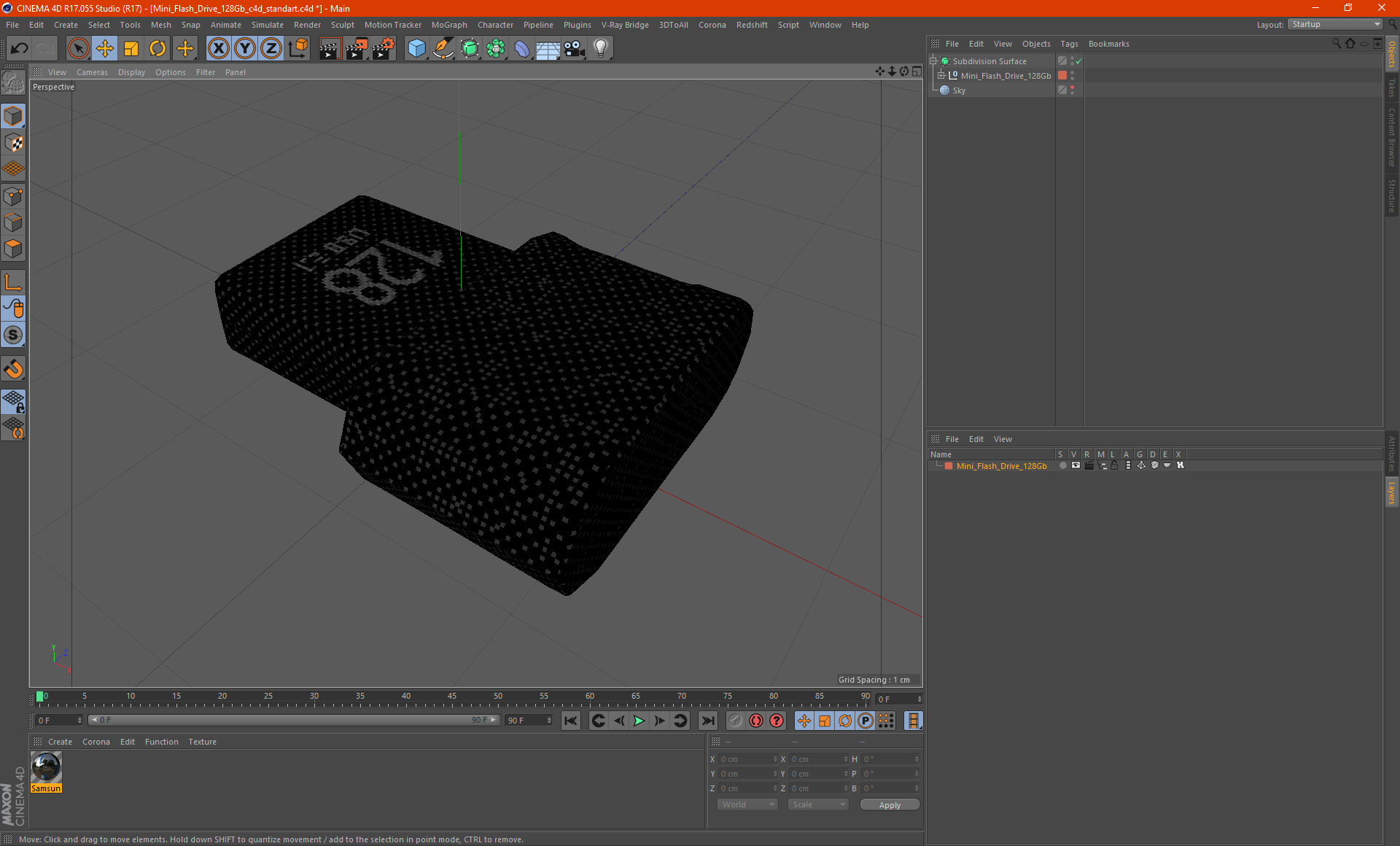Open Objects panel Tags menu

coord(1069,44)
